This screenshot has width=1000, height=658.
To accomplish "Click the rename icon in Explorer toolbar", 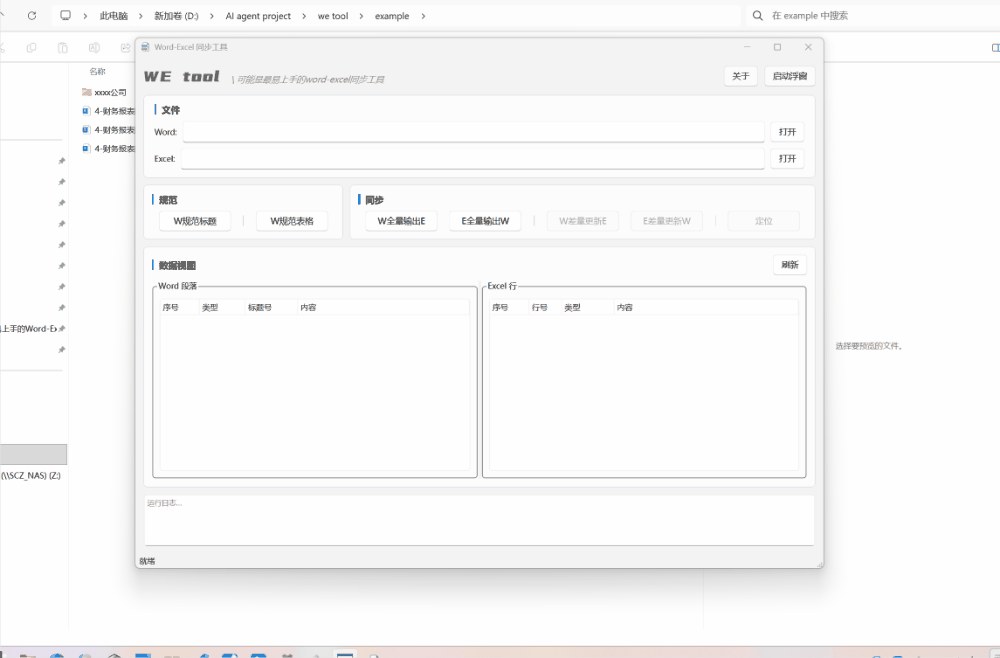I will 94,48.
